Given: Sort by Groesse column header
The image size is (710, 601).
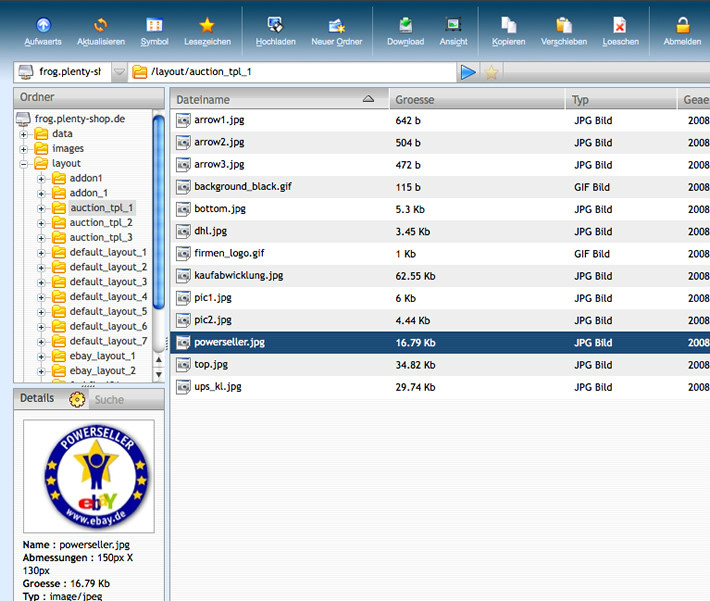Looking at the screenshot, I should (477, 99).
